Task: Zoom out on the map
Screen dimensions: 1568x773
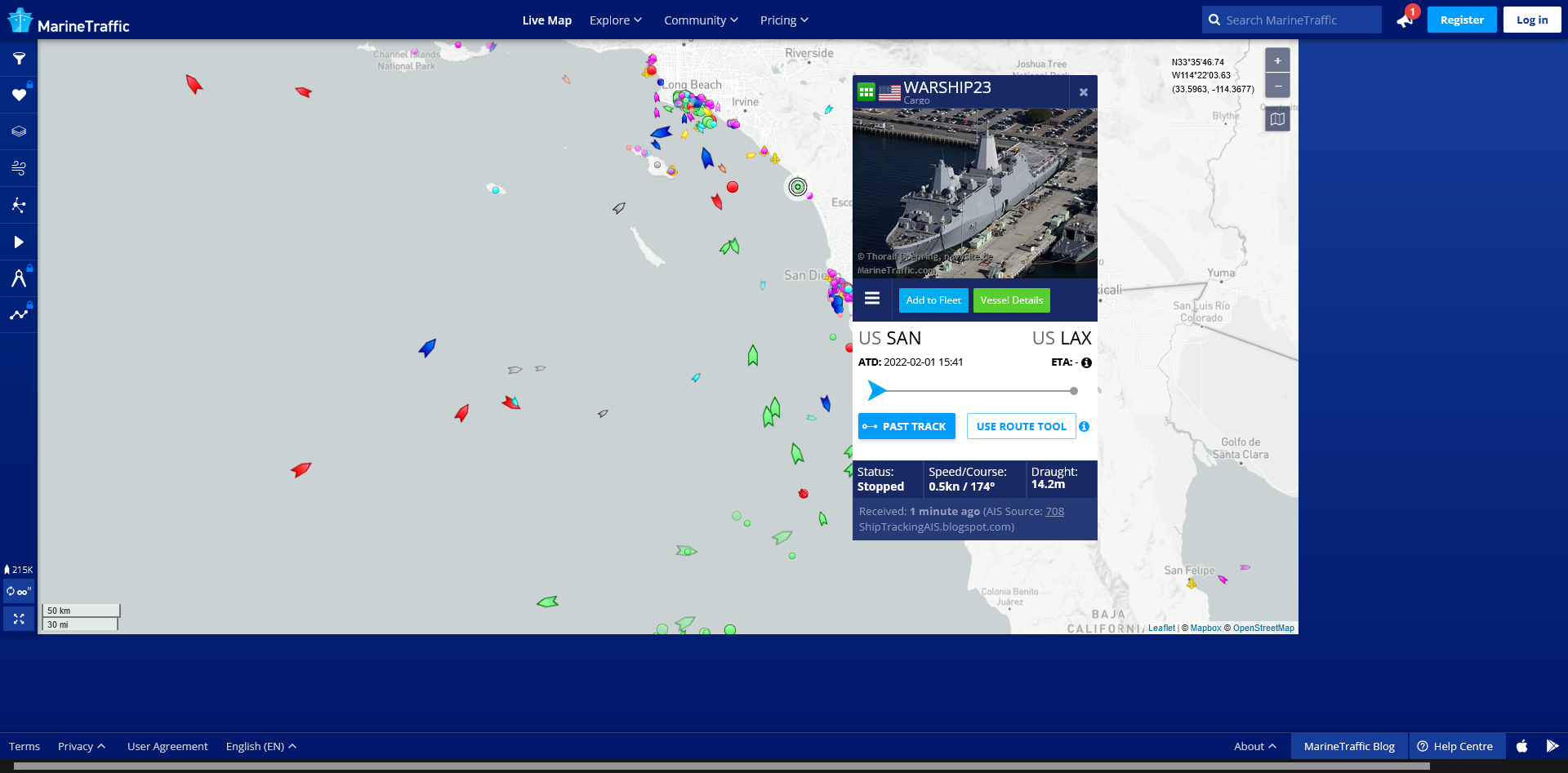Action: click(1277, 86)
